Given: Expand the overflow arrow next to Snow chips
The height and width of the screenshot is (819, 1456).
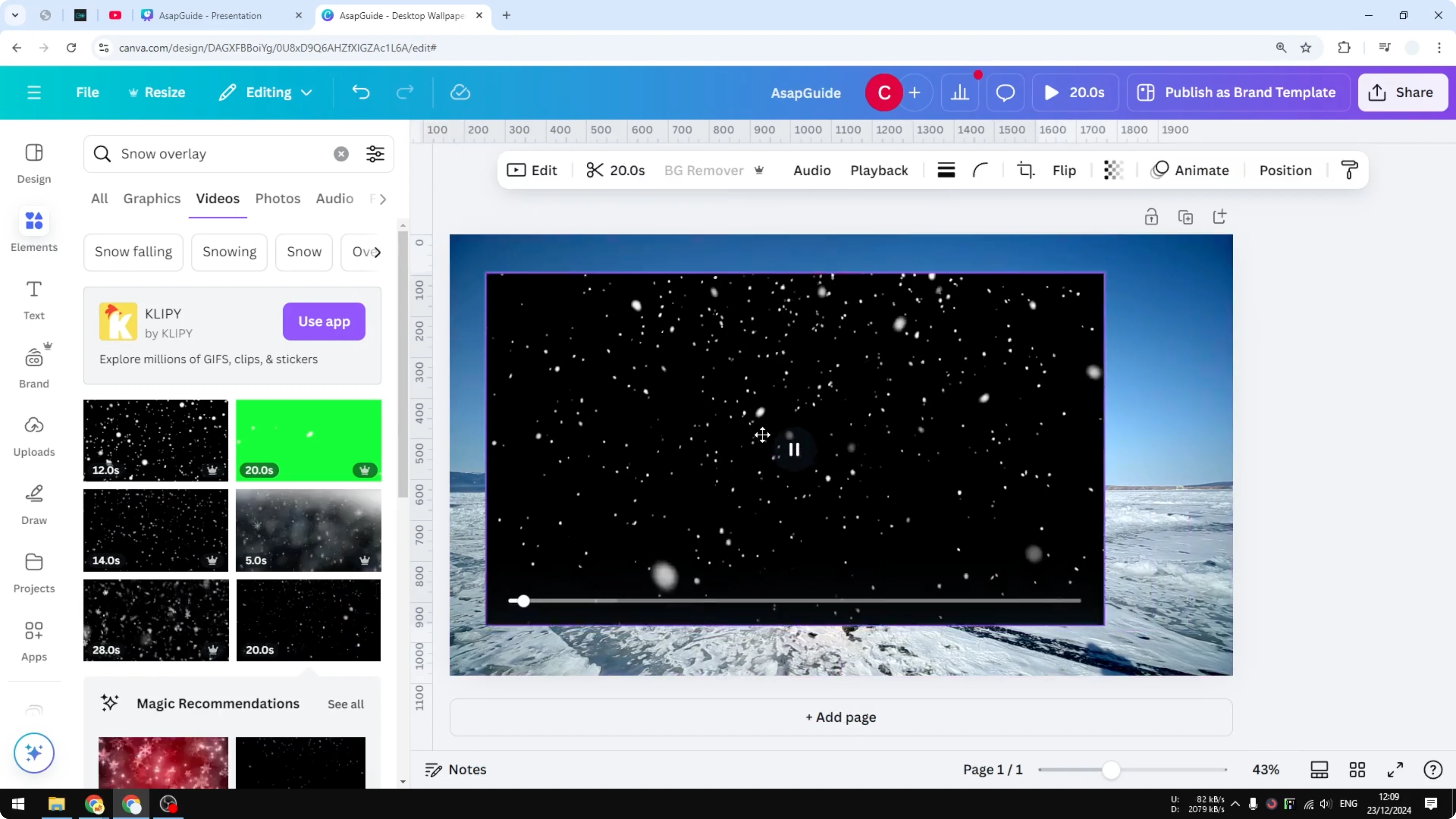Looking at the screenshot, I should click(x=378, y=252).
